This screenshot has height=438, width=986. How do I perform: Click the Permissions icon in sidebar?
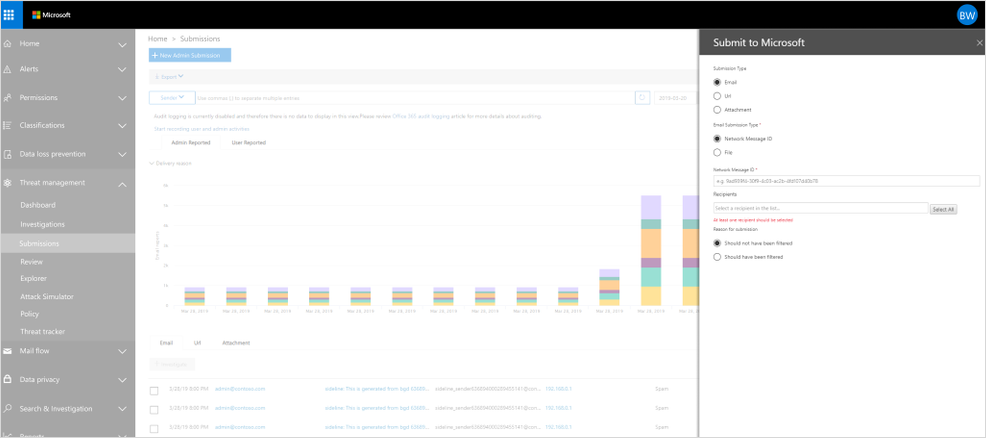pyautogui.click(x=8, y=98)
